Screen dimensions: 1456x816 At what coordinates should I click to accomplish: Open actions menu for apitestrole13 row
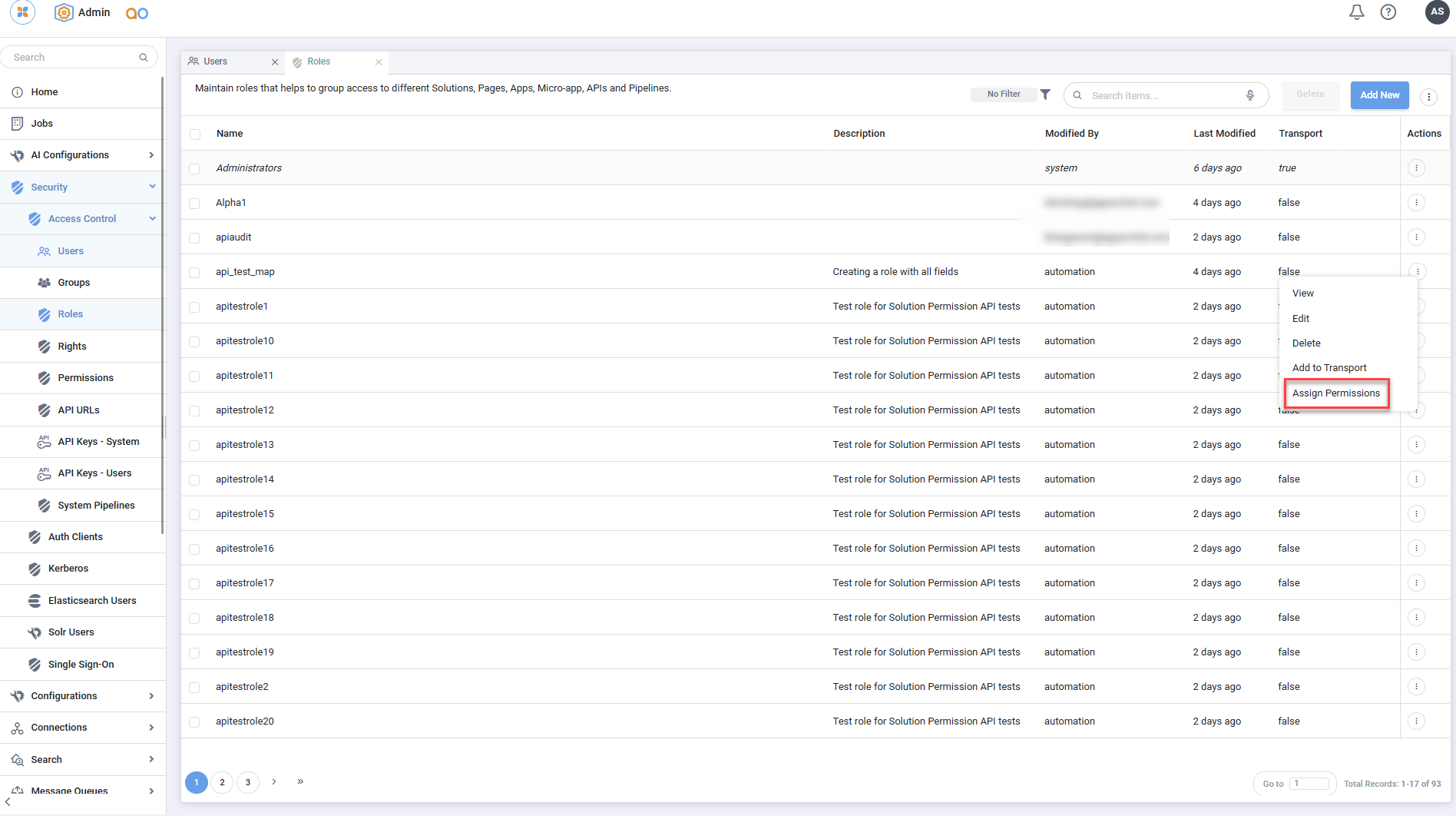pyautogui.click(x=1416, y=444)
